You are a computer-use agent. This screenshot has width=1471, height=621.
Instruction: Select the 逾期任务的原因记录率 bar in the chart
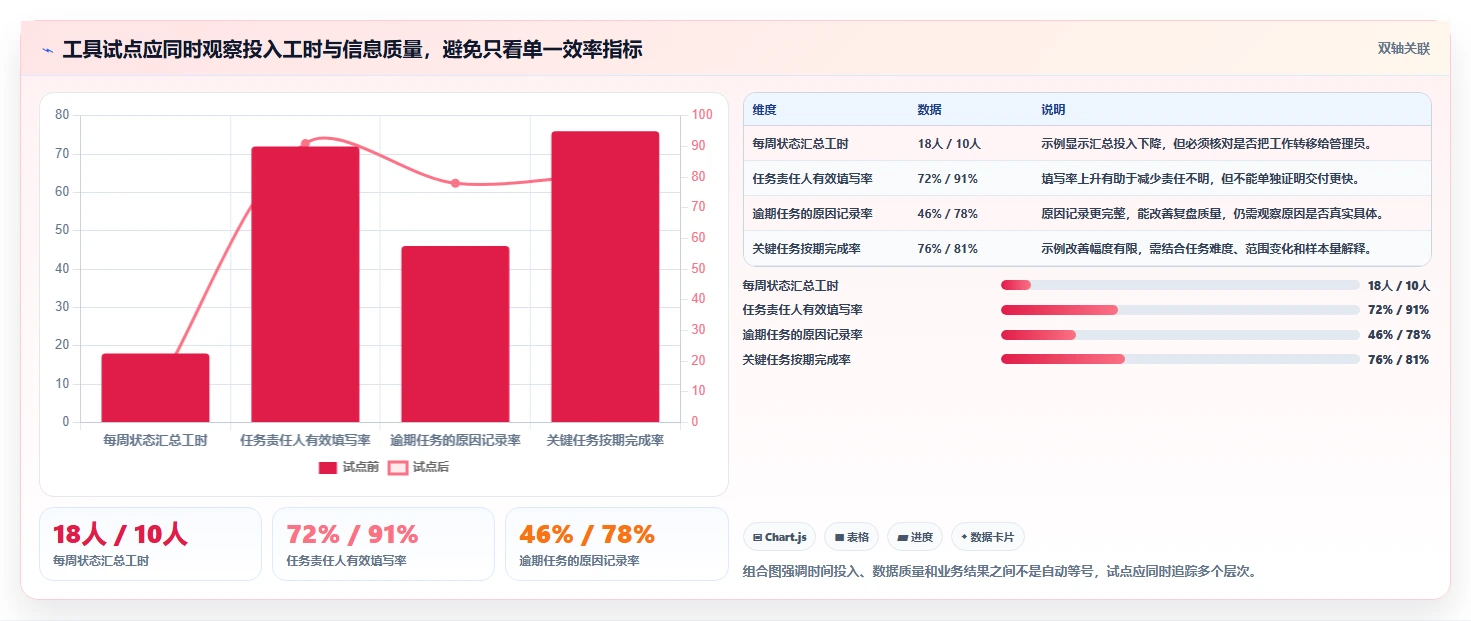point(455,334)
